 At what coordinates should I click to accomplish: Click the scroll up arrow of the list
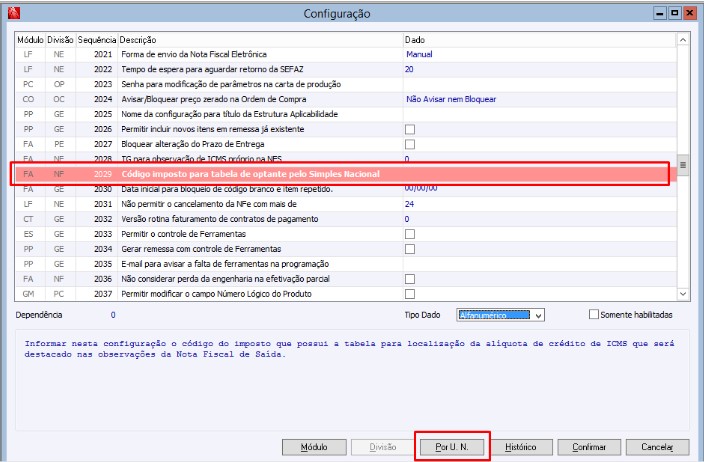[682, 40]
